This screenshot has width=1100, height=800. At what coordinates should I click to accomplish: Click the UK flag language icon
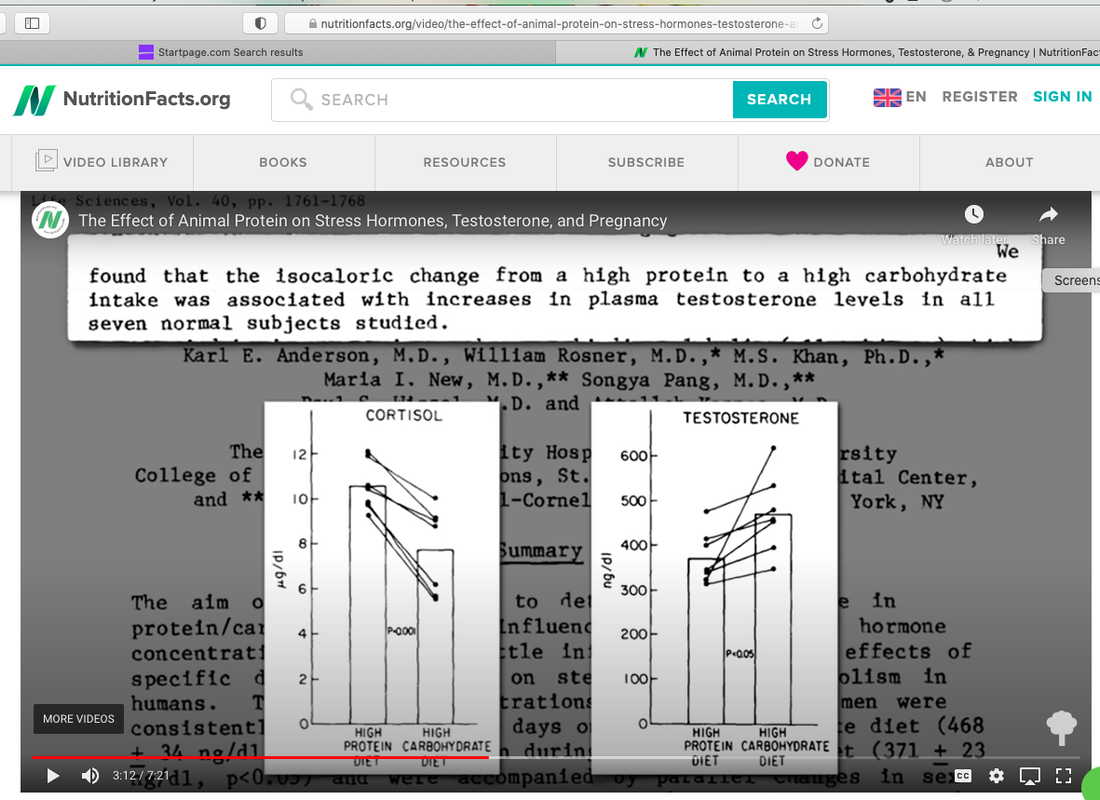(887, 97)
